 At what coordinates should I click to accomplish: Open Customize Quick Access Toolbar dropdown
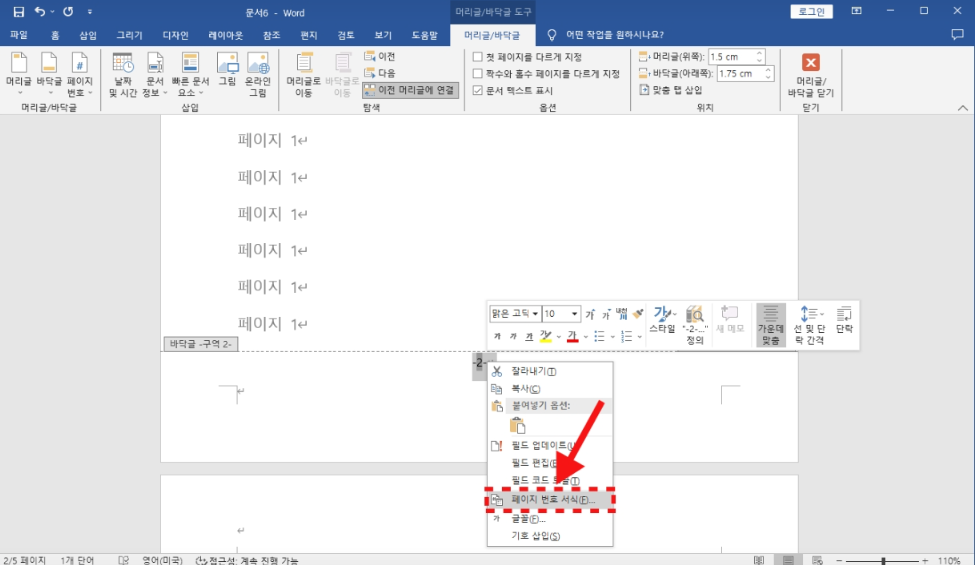click(x=90, y=12)
